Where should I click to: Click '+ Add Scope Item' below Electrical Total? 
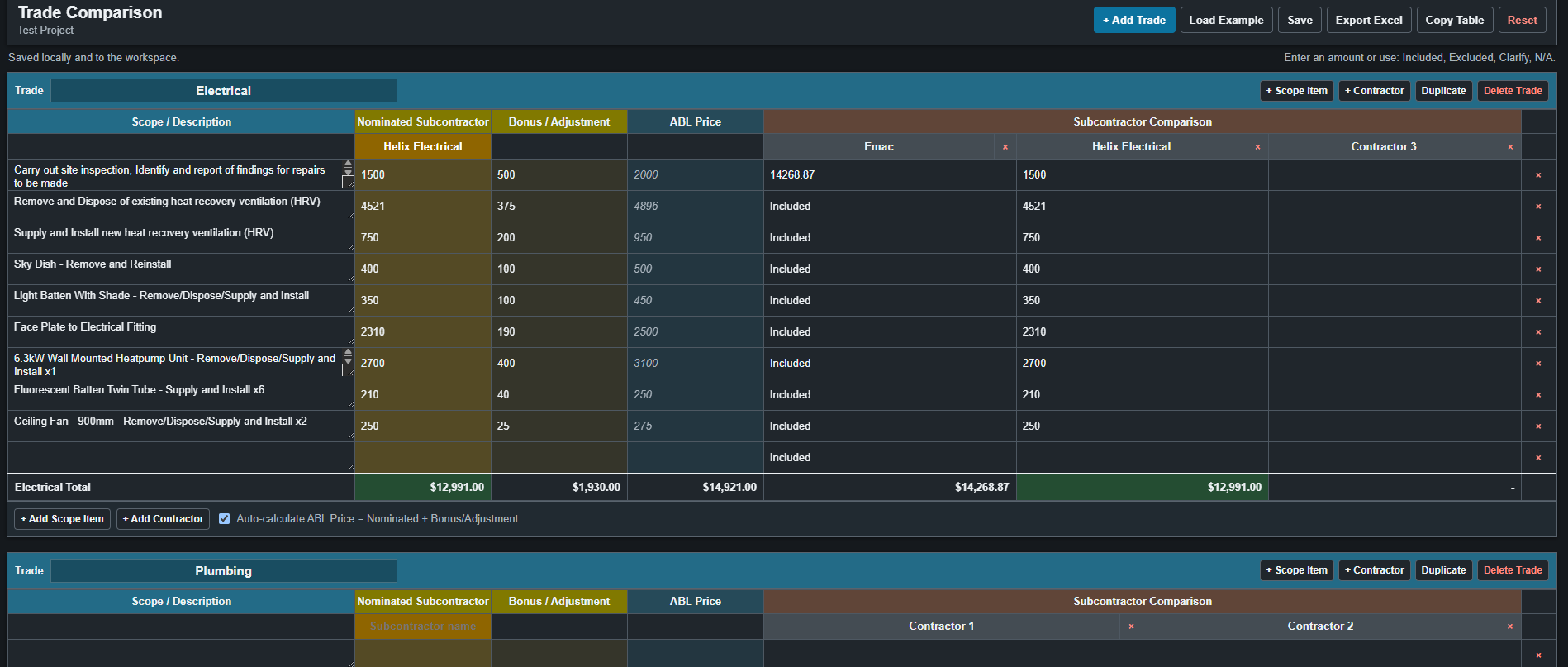click(x=63, y=519)
